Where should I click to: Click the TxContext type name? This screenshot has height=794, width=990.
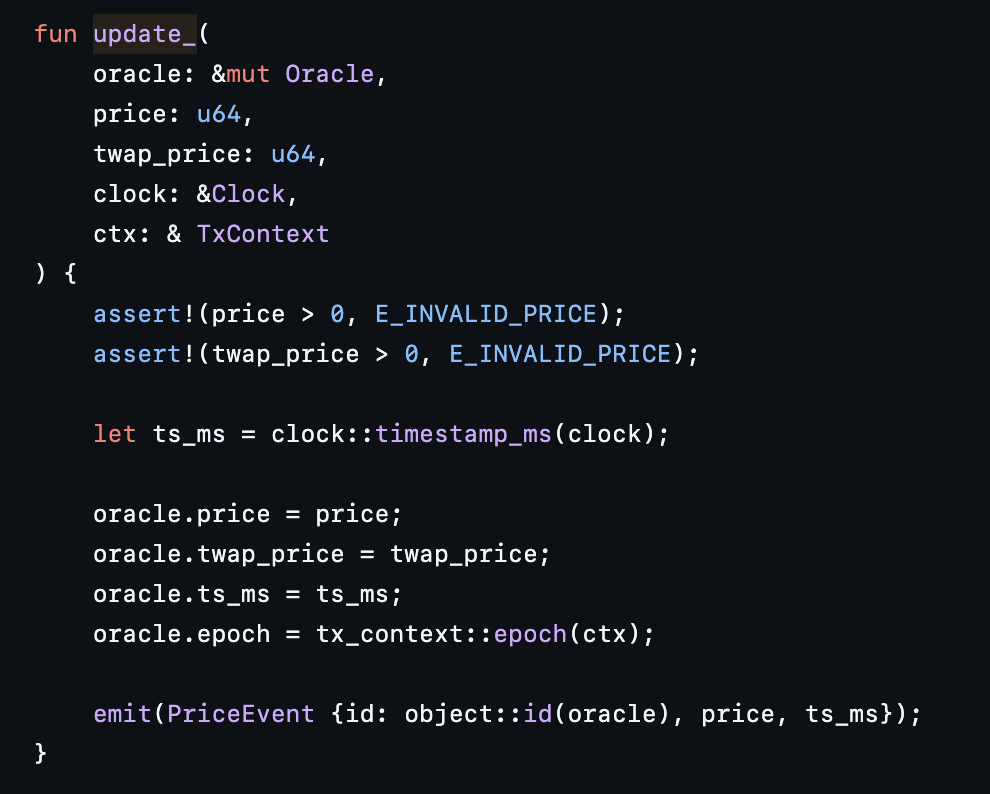tap(263, 234)
